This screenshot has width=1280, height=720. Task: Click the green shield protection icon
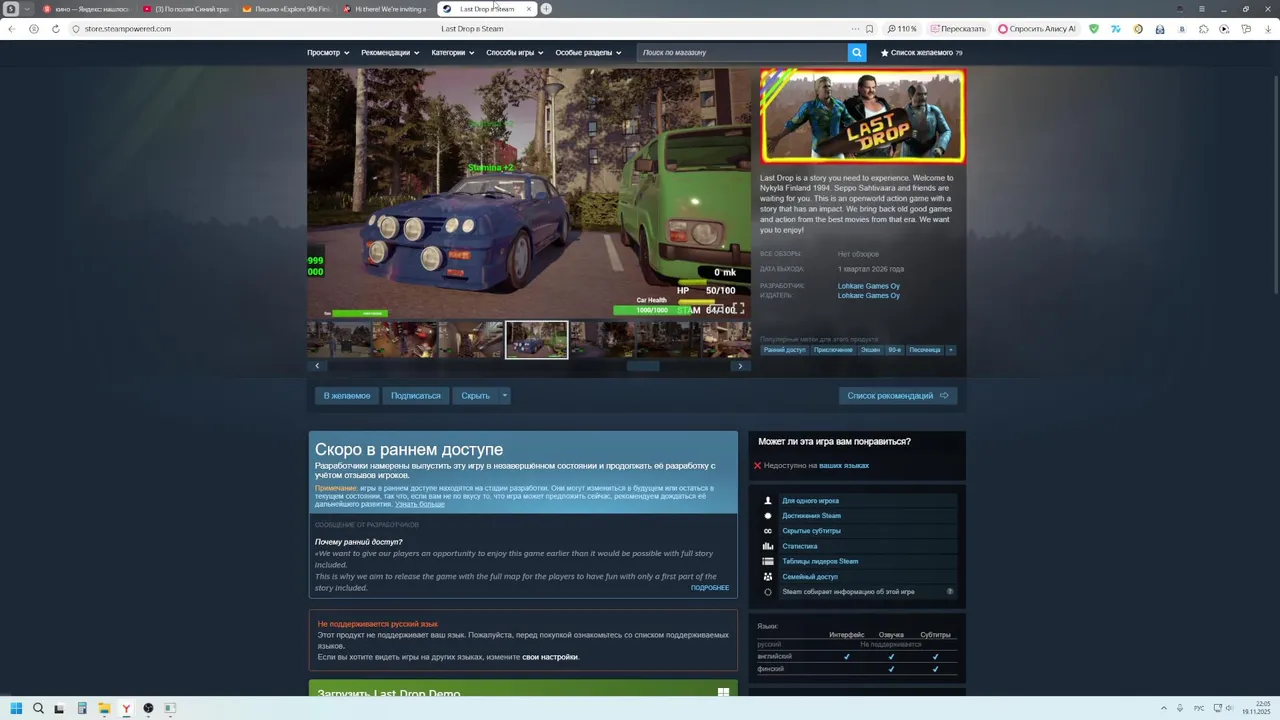1093,29
